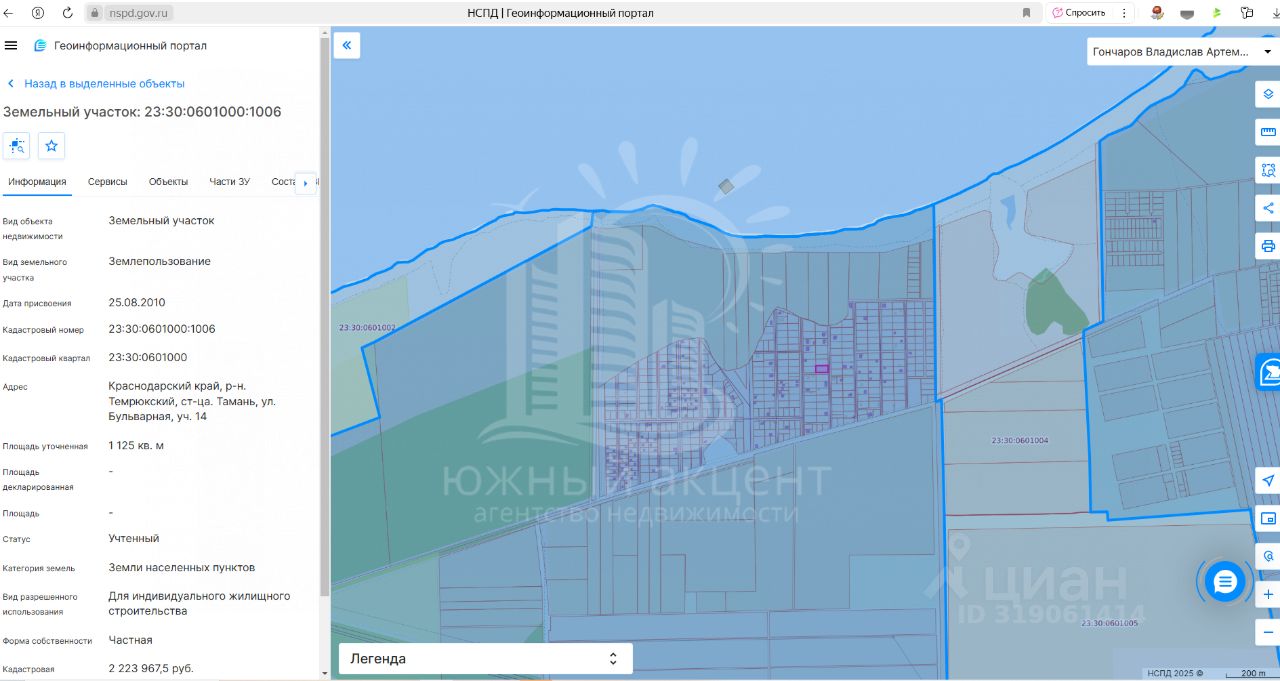Print the map using printer icon
The image size is (1280, 681).
pyautogui.click(x=1268, y=246)
